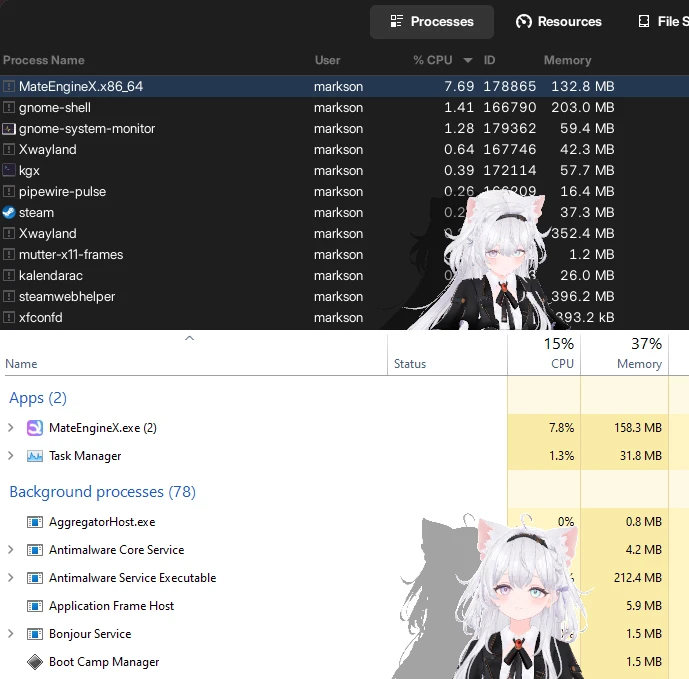Click the 7.69 CPU value of MateEngineX
The width and height of the screenshot is (689, 679).
(459, 86)
